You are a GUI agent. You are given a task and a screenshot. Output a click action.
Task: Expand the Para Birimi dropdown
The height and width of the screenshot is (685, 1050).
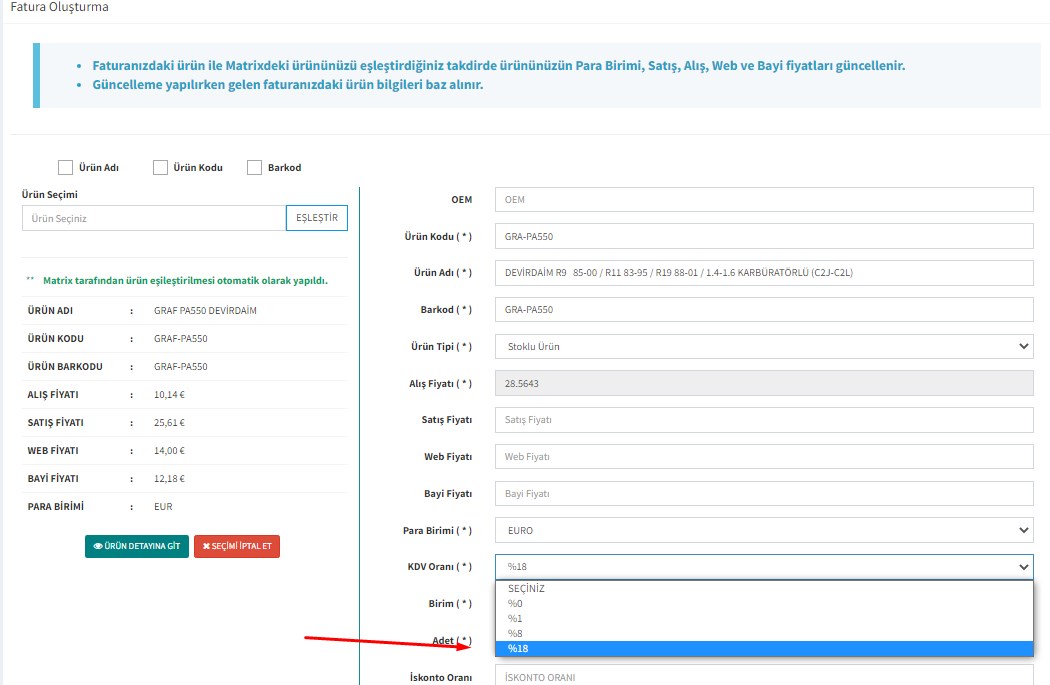click(x=764, y=530)
